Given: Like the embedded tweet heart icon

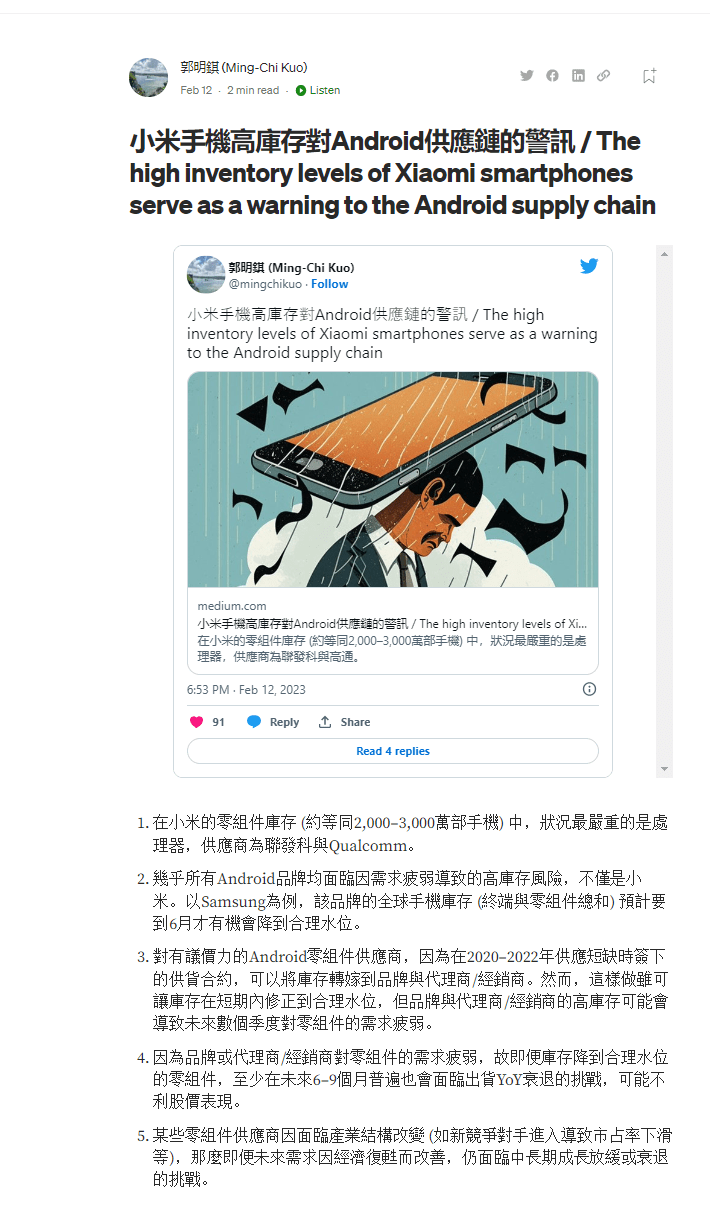Looking at the screenshot, I should point(196,722).
